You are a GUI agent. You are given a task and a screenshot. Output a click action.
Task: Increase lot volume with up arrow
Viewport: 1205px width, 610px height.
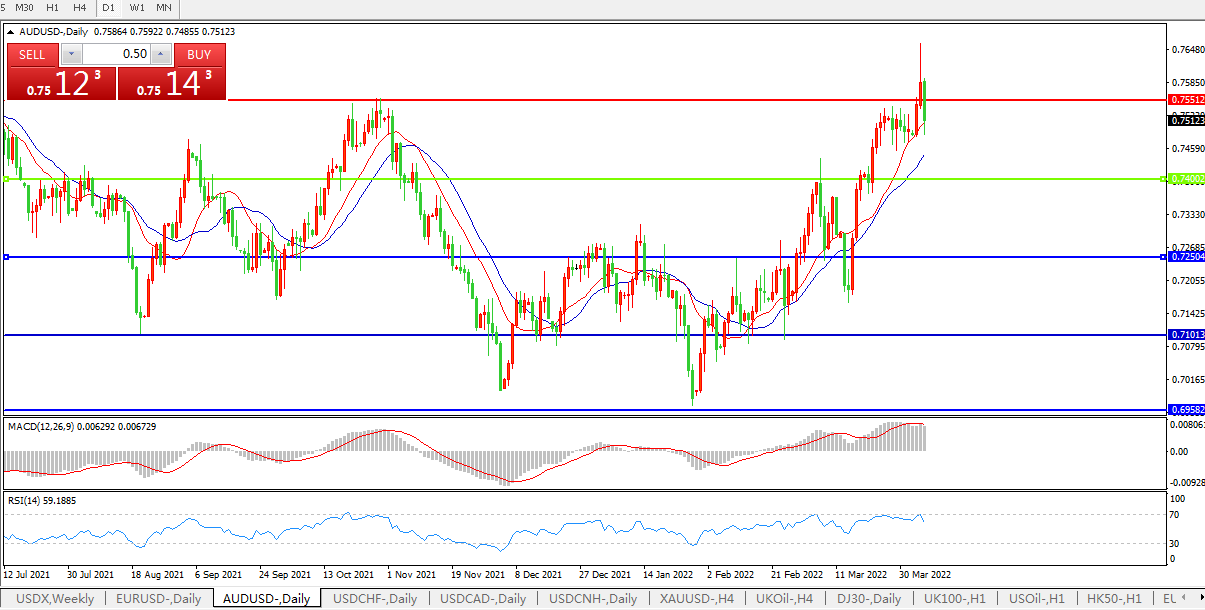(x=160, y=55)
